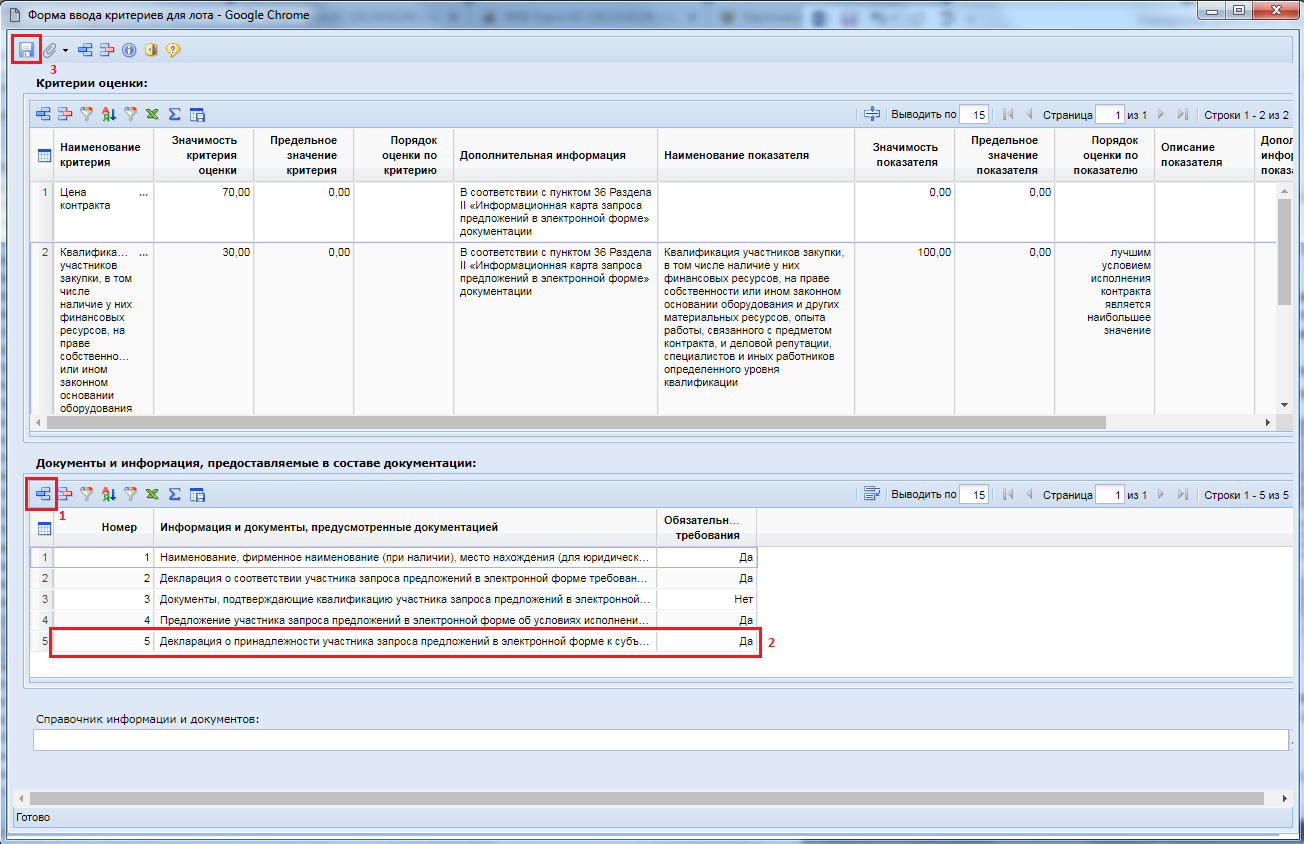Click the fit columns icon in criteria grid
Viewport: 1304px width, 844px height.
click(x=871, y=114)
